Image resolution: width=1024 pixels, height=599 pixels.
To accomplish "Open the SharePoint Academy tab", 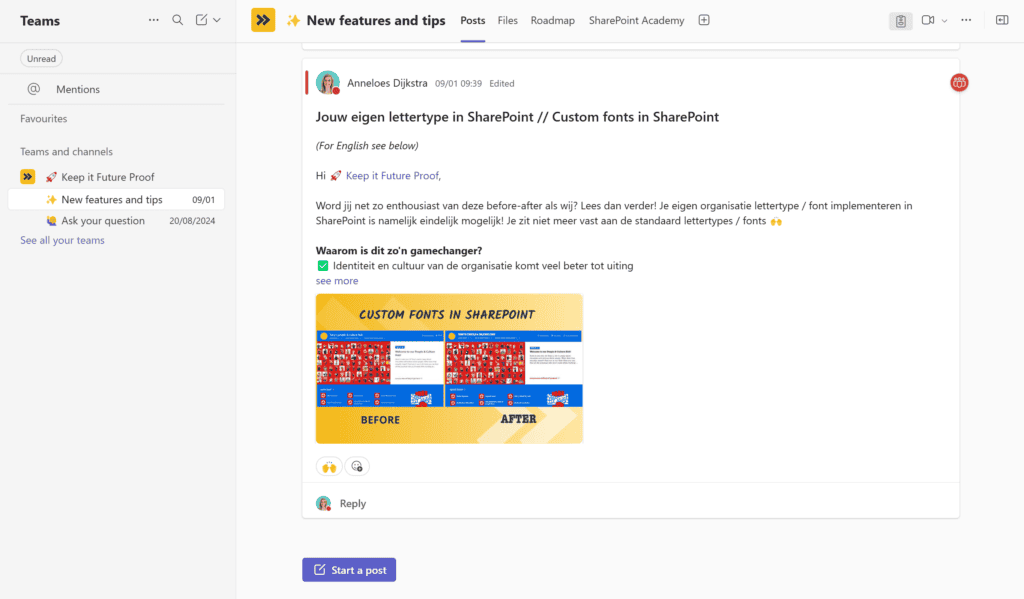I will point(637,20).
